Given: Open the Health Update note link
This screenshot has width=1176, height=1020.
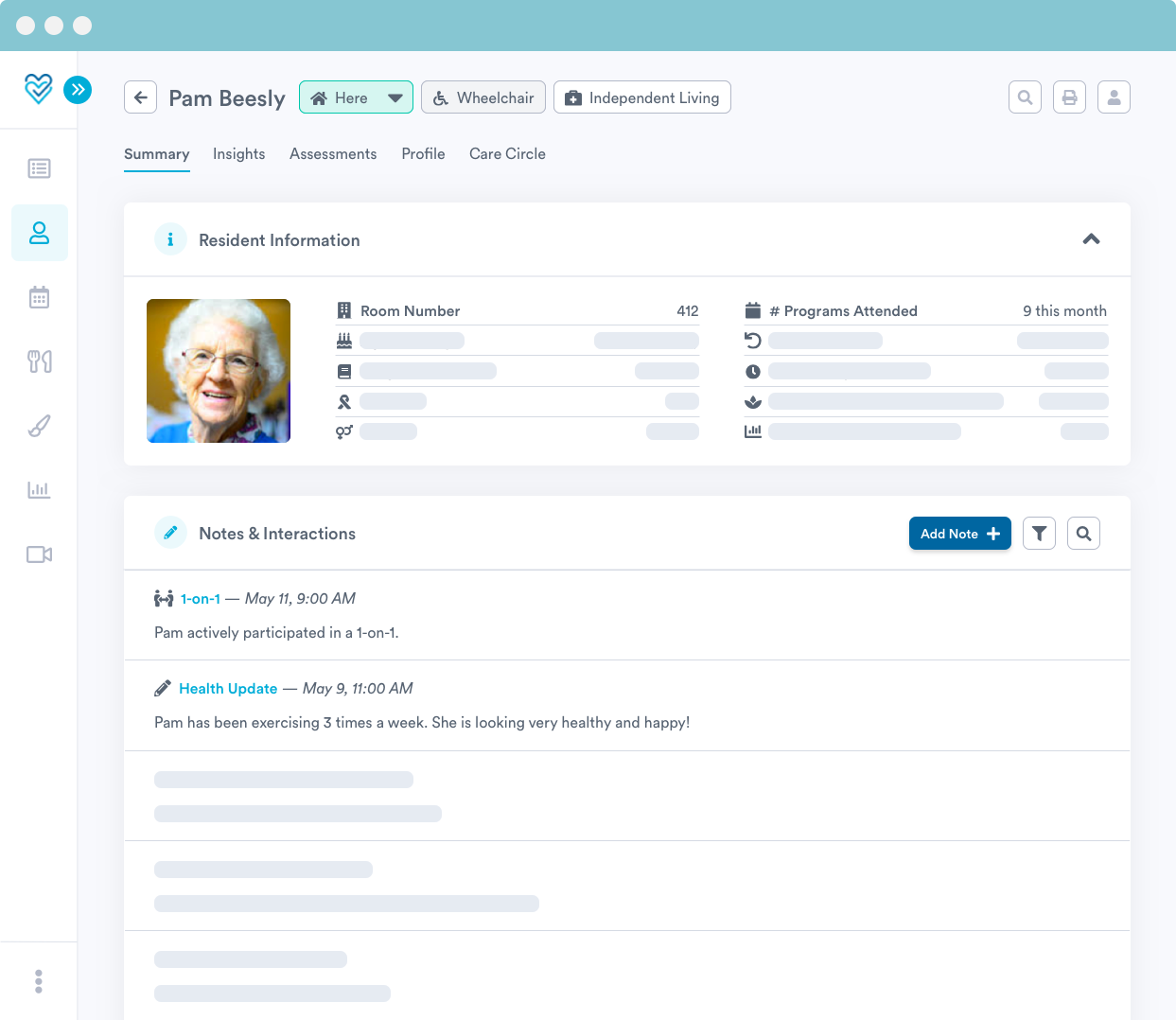Looking at the screenshot, I should 228,689.
